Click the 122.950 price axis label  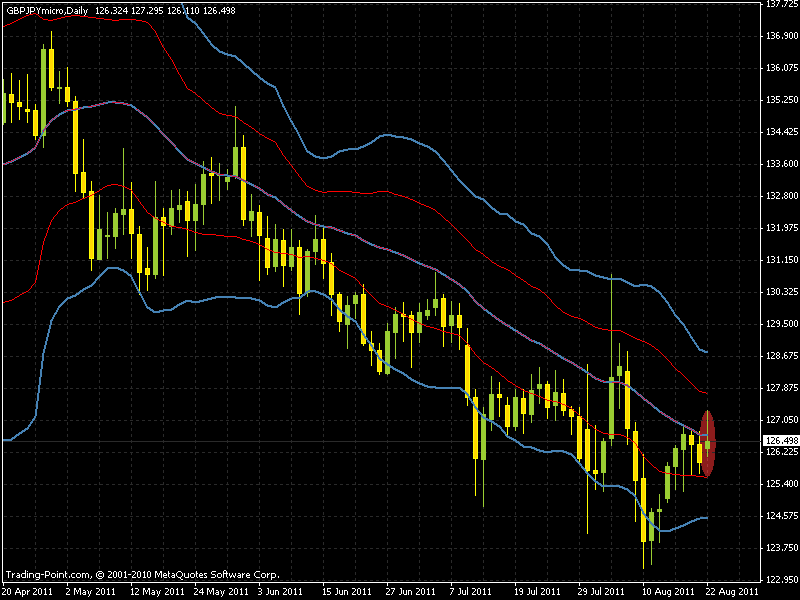point(782,580)
